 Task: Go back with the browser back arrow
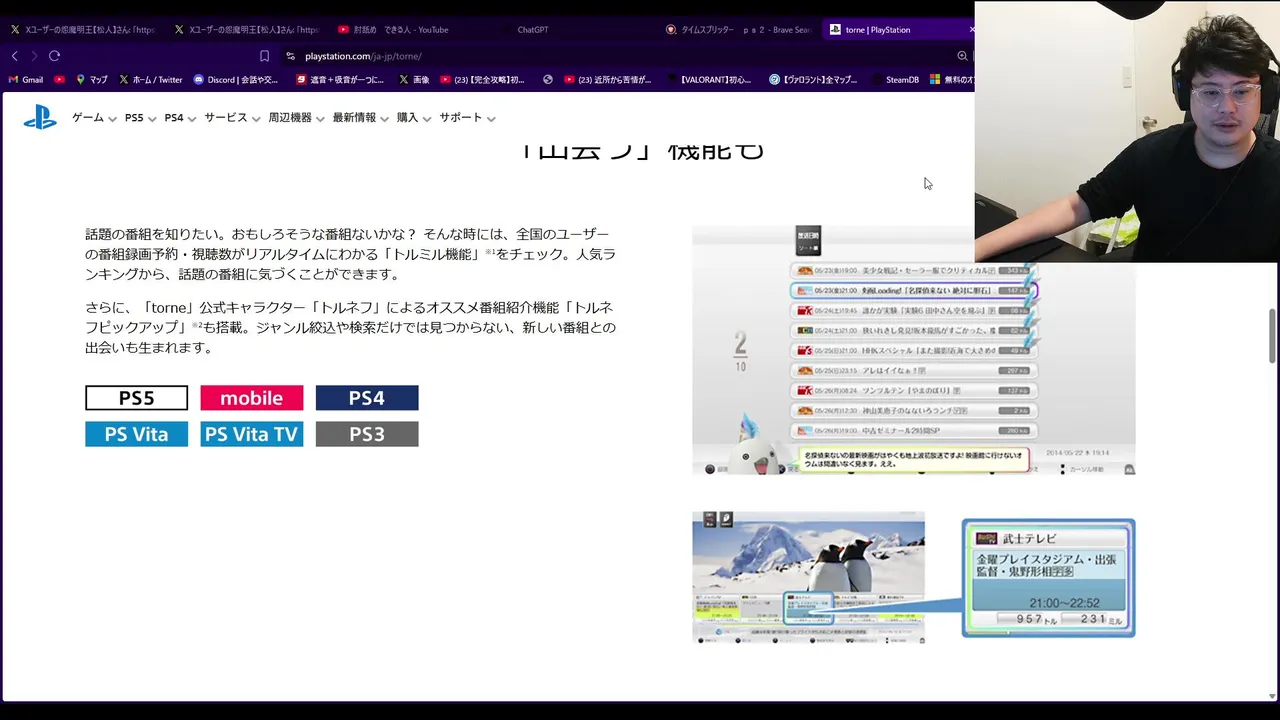coord(14,56)
